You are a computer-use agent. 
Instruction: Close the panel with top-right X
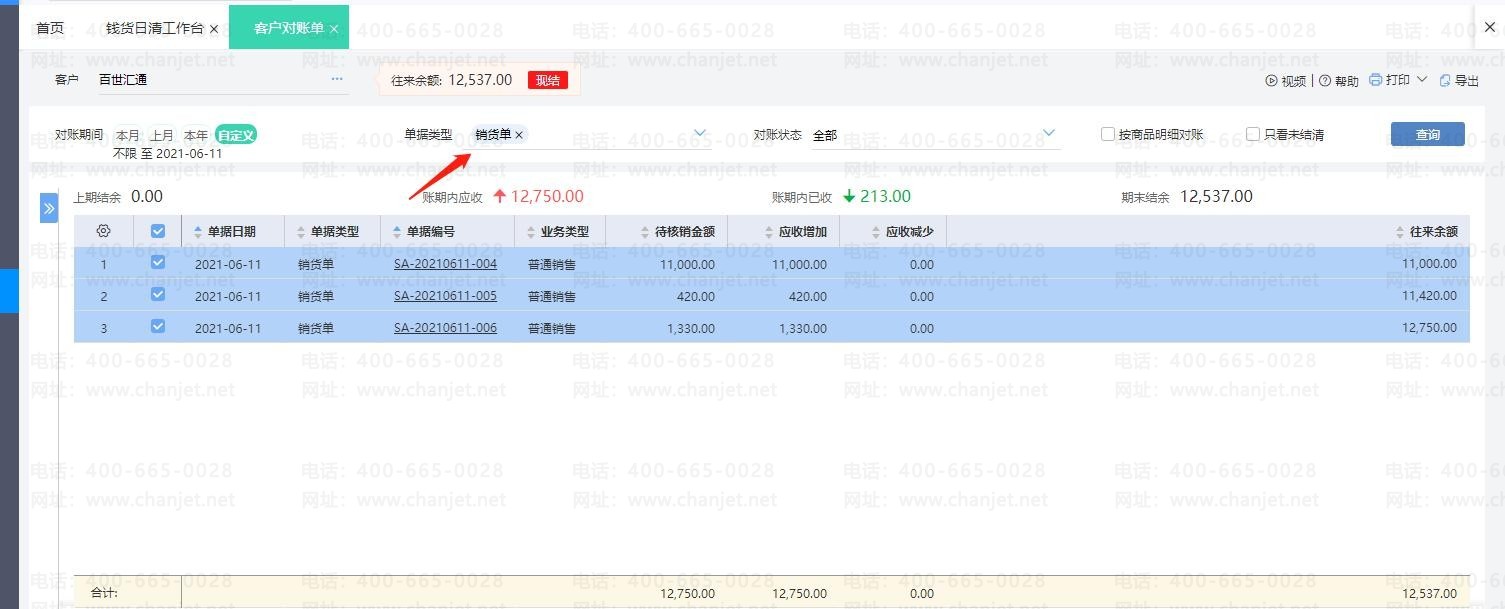point(1490,27)
